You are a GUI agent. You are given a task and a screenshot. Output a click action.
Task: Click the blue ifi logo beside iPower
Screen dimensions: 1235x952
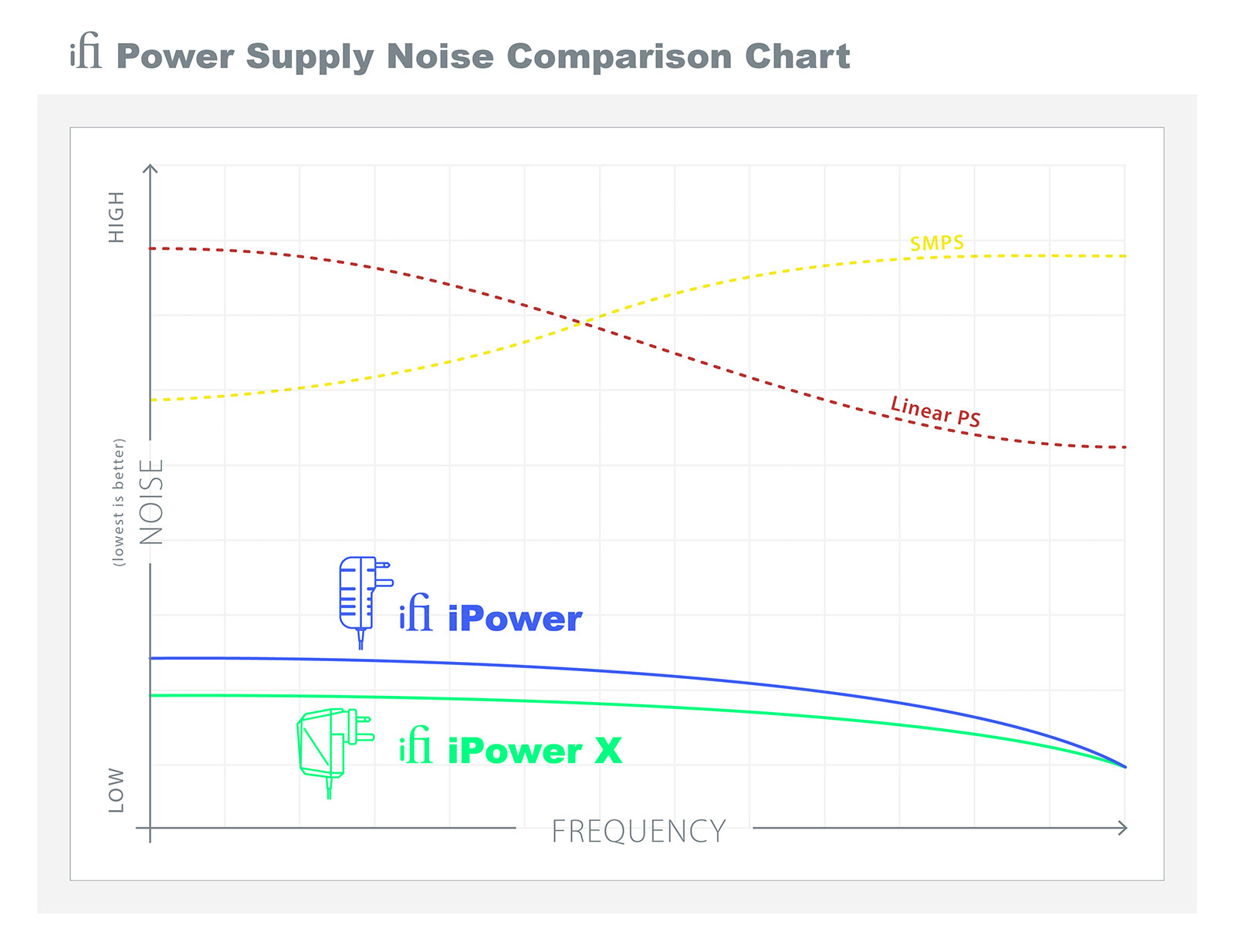(x=416, y=614)
